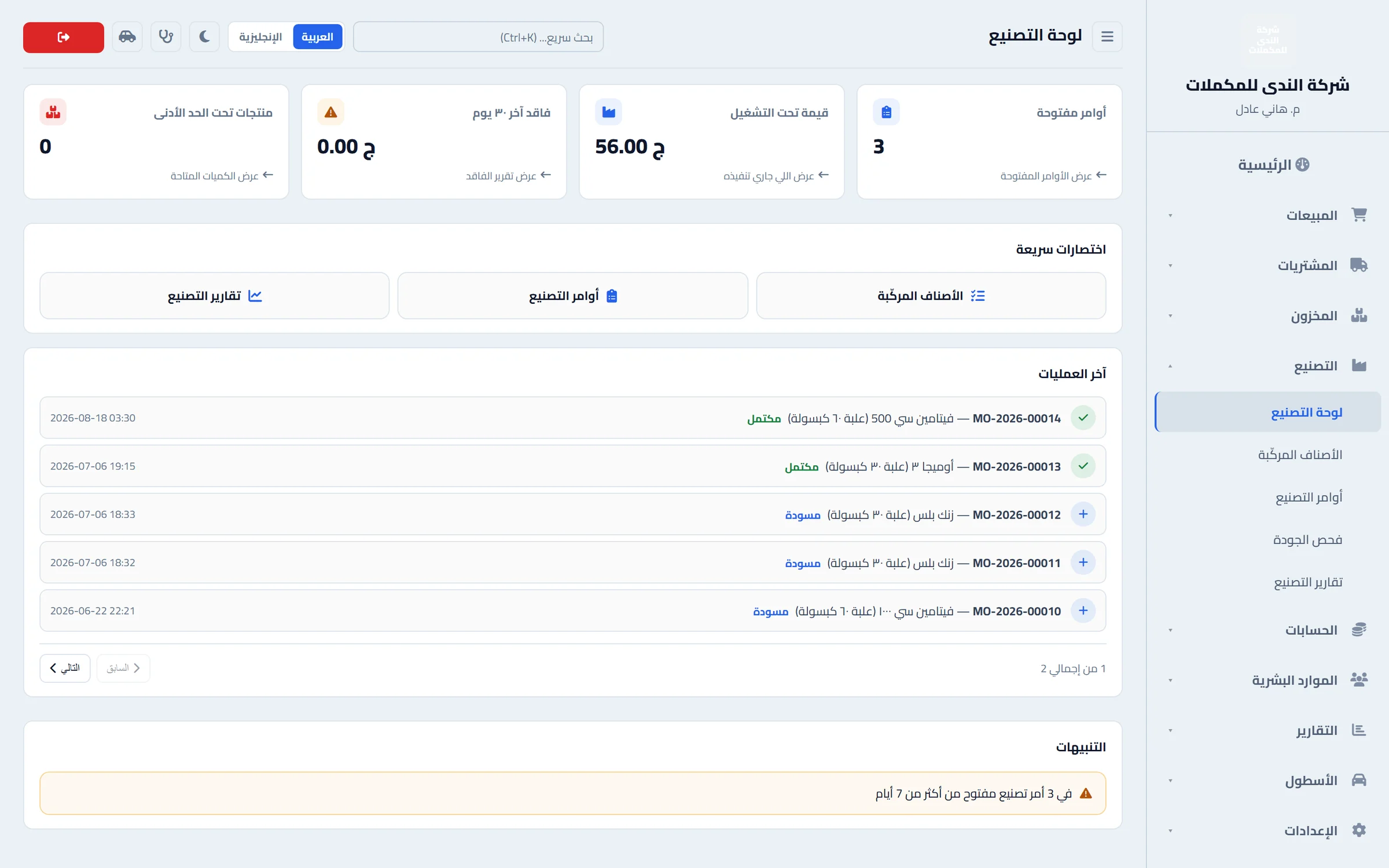Image resolution: width=1389 pixels, height=868 pixels.
Task: Click boxes icon on منتجات تحت الحد الأدنى card
Action: pyautogui.click(x=53, y=112)
